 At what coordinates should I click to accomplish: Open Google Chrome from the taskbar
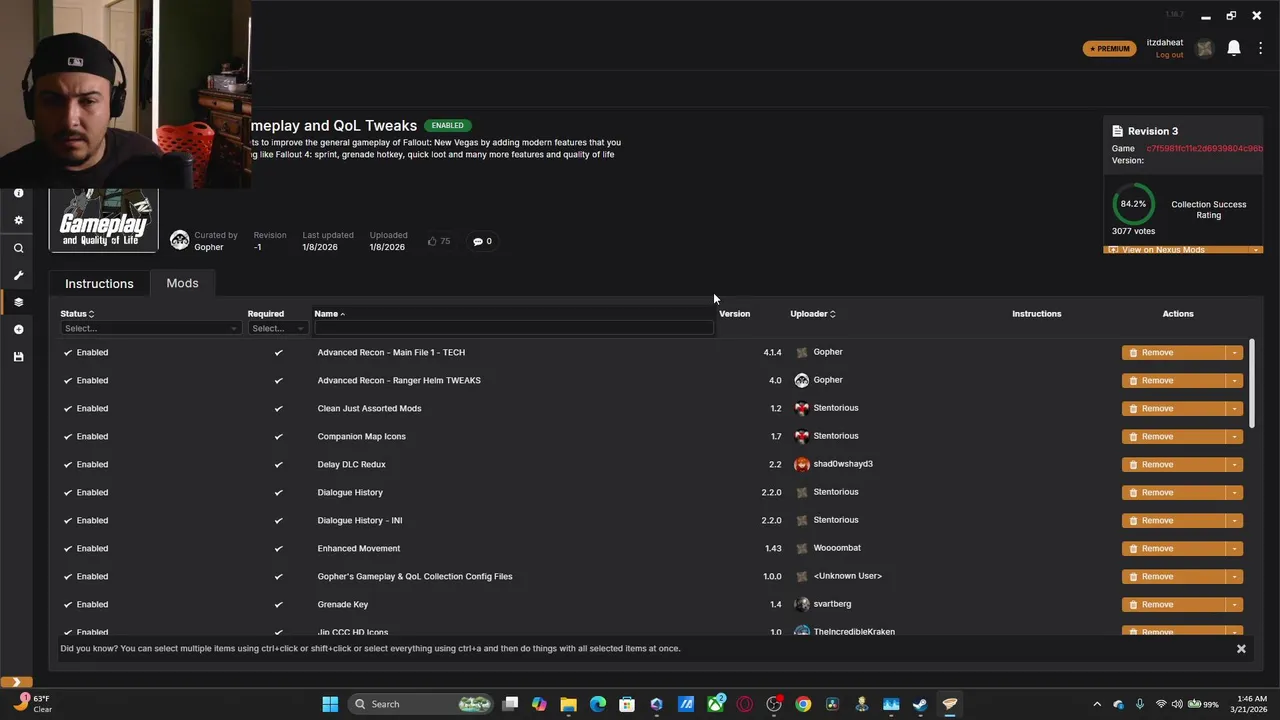(803, 704)
